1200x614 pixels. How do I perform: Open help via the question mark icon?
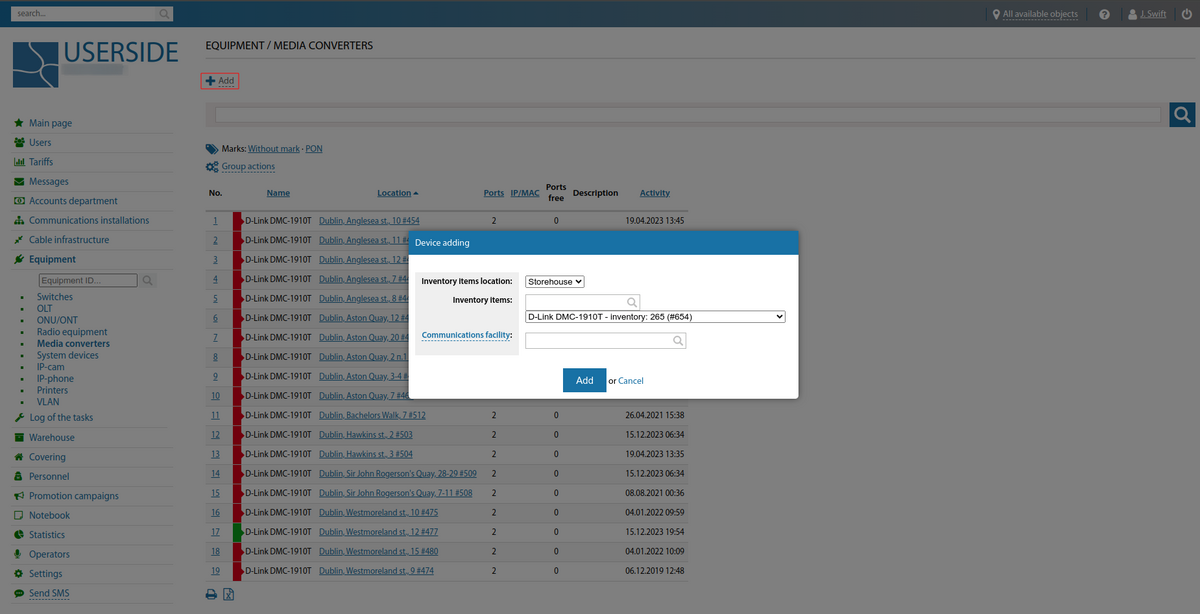pos(1104,14)
